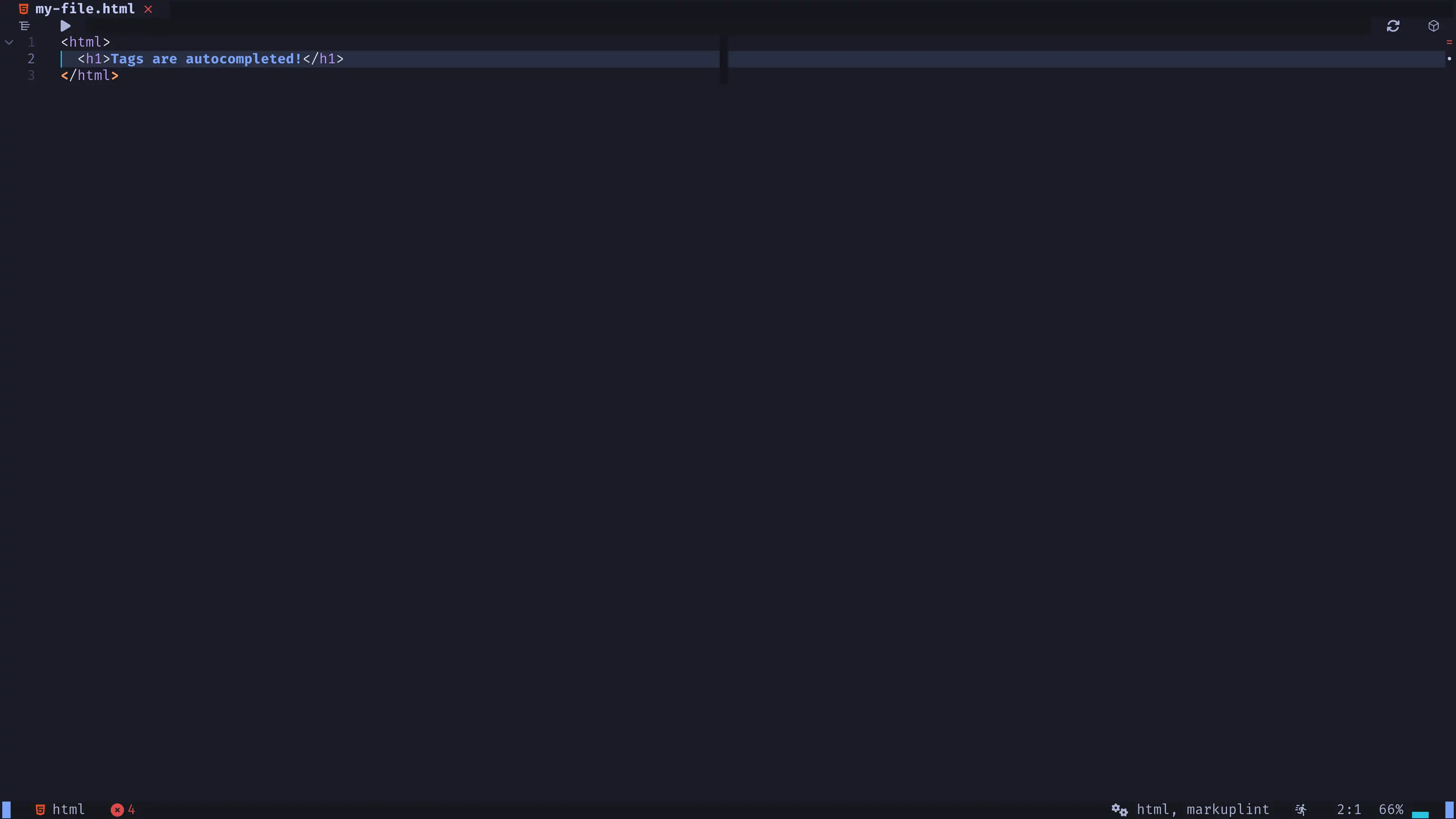Click the LSP gears icon in statusline

[1119, 810]
